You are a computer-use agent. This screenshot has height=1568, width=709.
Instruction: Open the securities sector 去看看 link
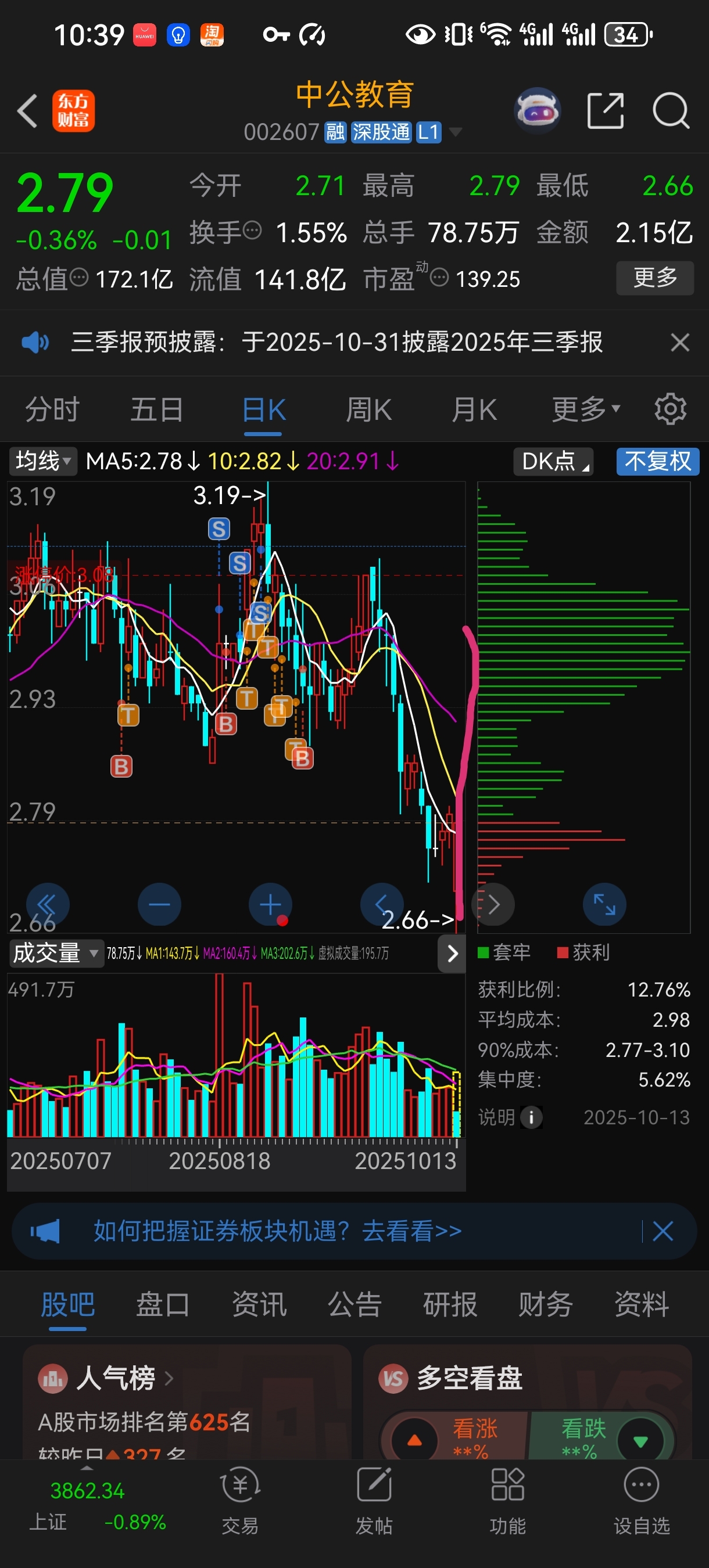(x=412, y=1231)
